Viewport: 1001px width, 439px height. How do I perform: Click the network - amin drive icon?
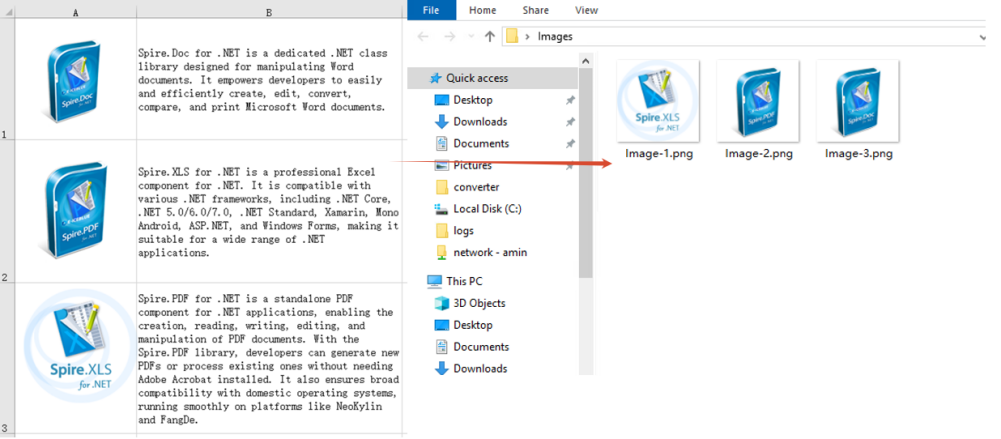pos(441,252)
